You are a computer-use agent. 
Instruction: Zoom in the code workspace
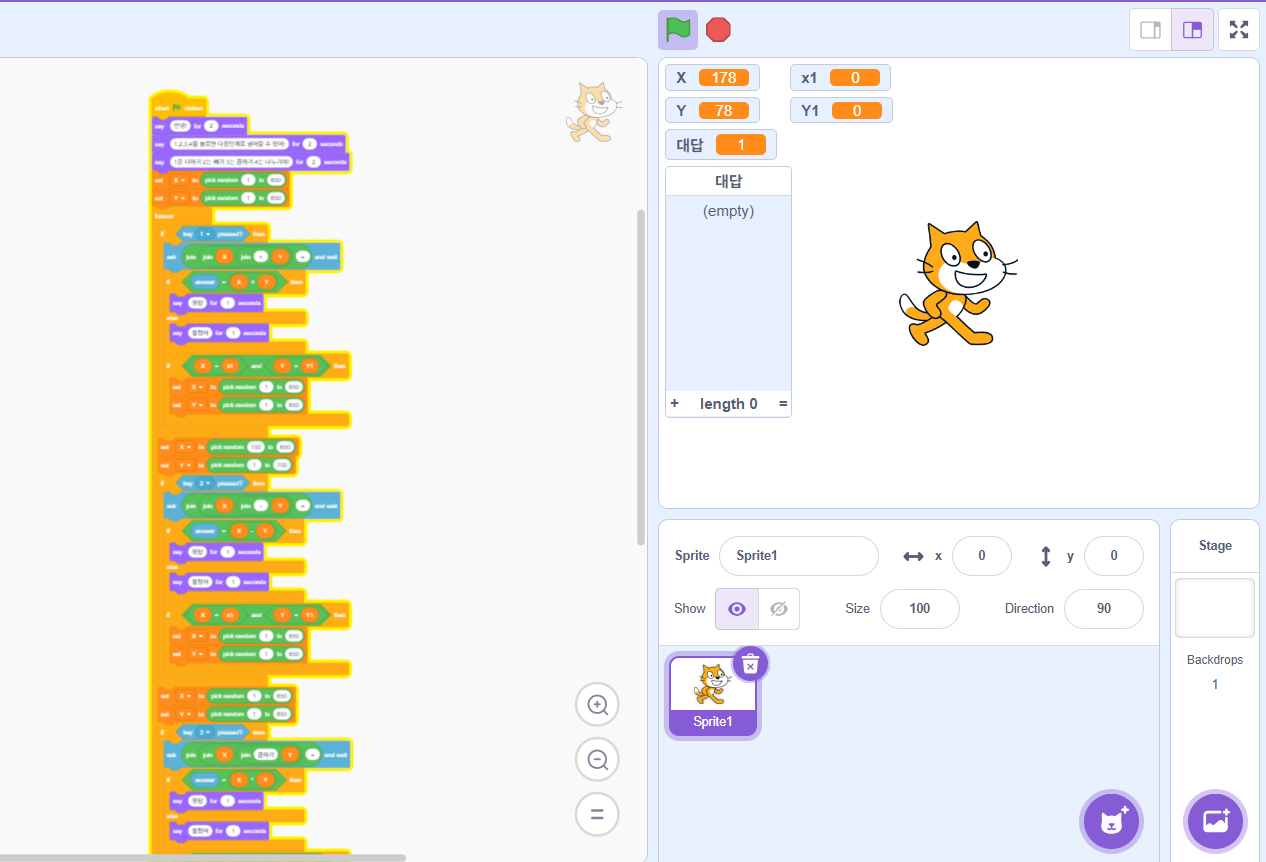[597, 705]
